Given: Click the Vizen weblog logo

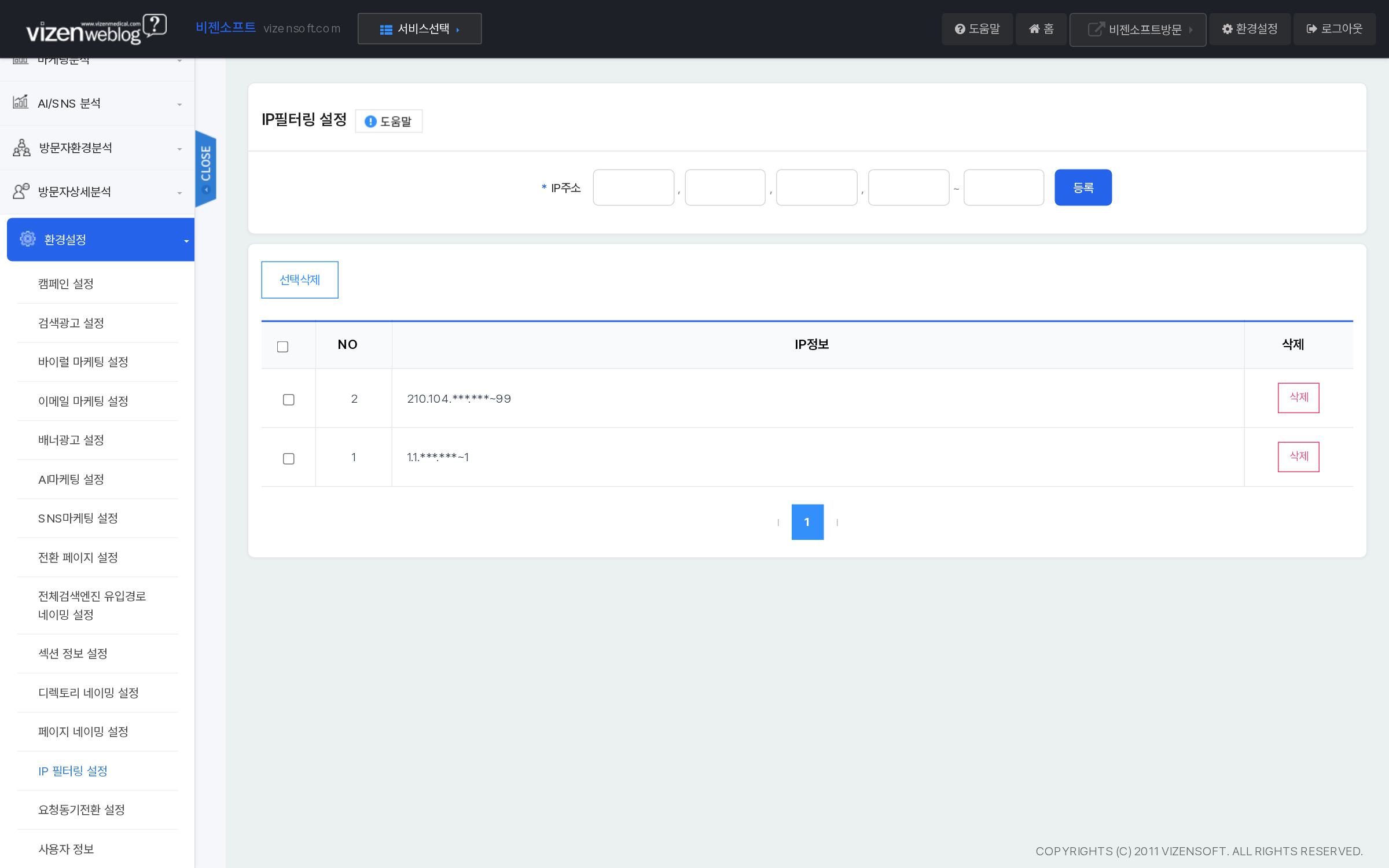Looking at the screenshot, I should [97, 29].
